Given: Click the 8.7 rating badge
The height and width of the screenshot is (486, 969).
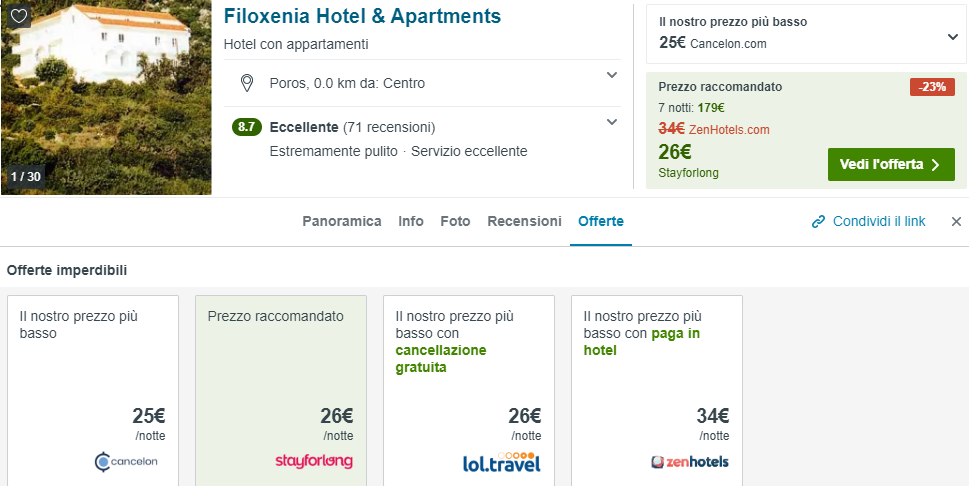Looking at the screenshot, I should tap(246, 127).
